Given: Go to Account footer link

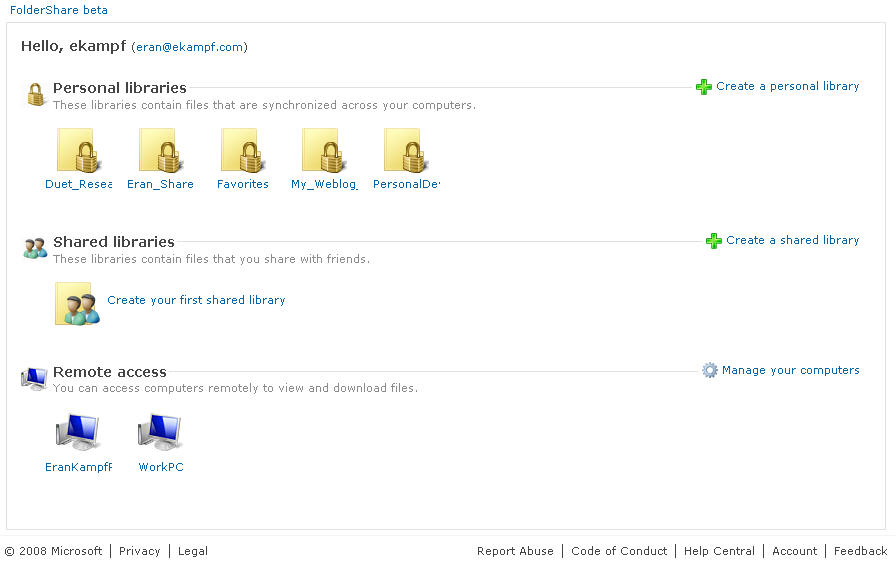Looking at the screenshot, I should (794, 551).
